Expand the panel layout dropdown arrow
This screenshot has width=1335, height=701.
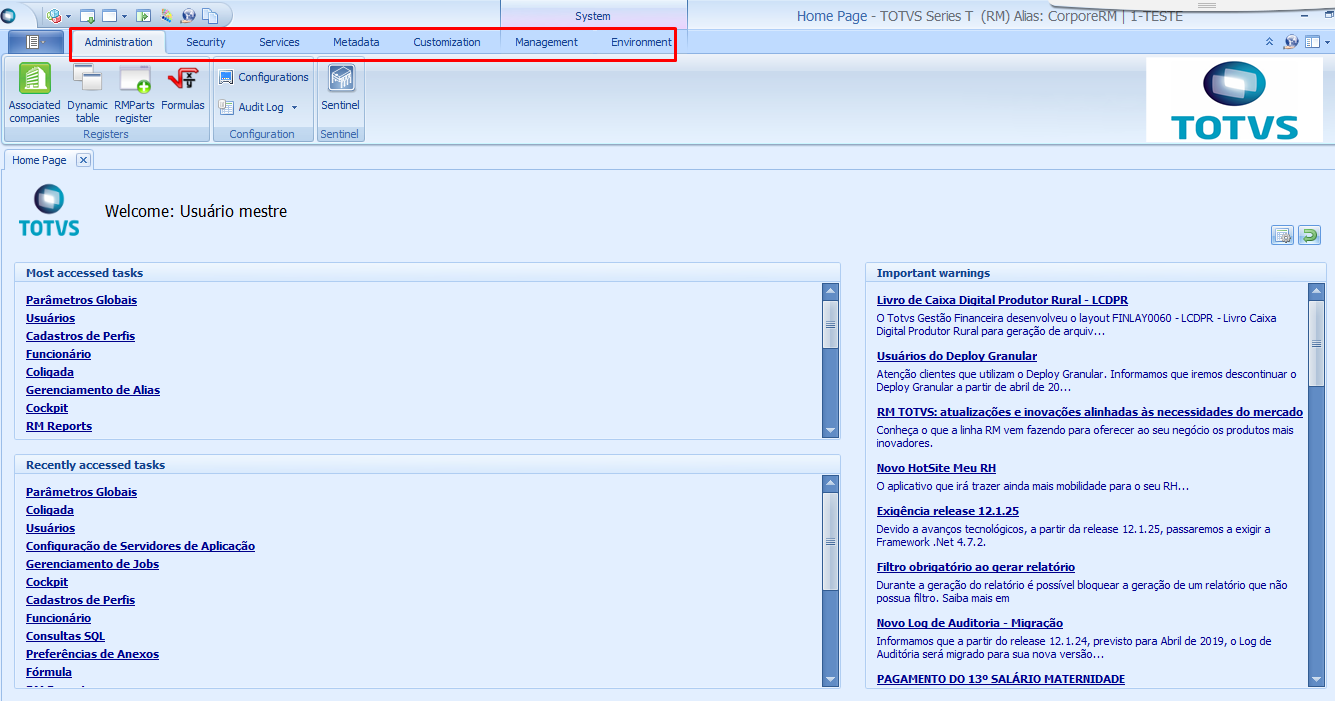1327,43
